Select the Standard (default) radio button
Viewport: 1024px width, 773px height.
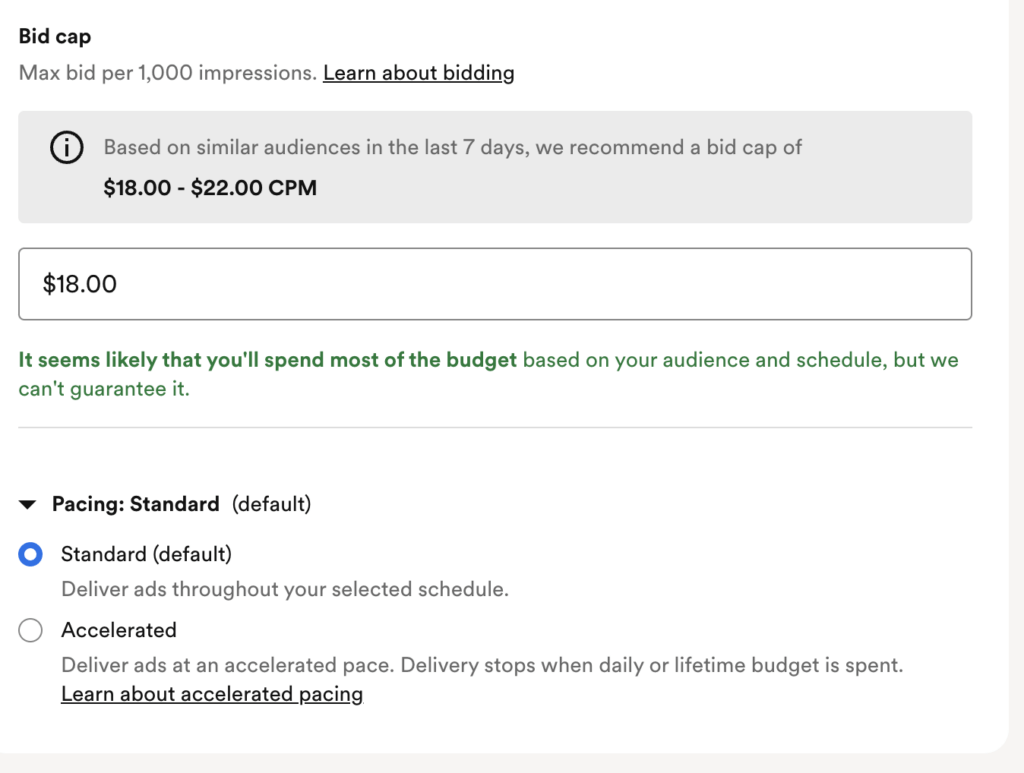point(30,554)
